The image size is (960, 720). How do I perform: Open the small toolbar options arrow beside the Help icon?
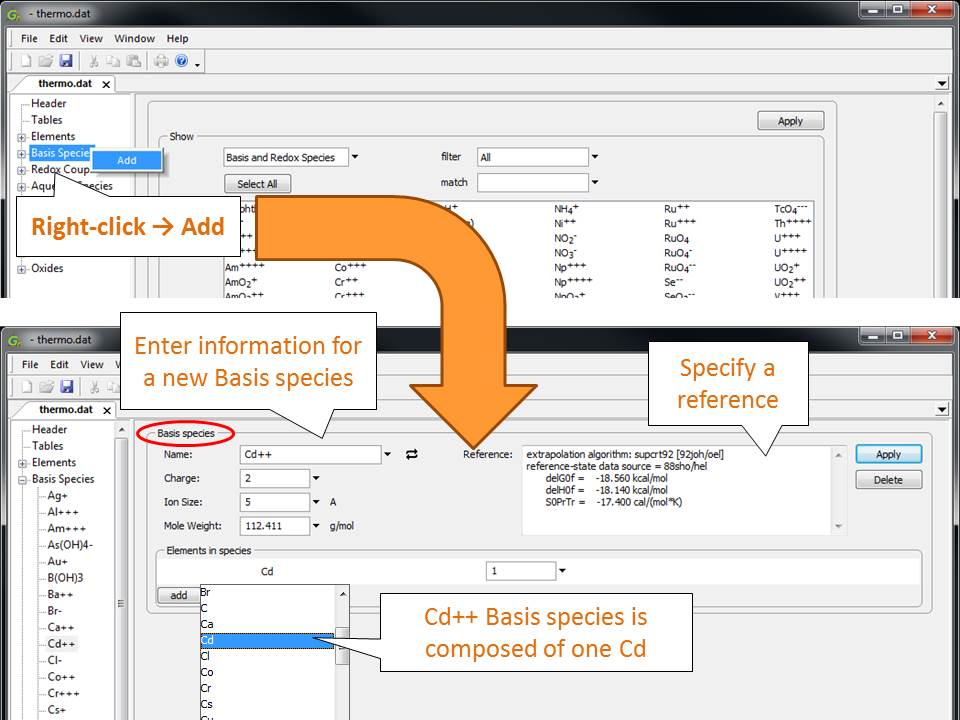[x=197, y=64]
